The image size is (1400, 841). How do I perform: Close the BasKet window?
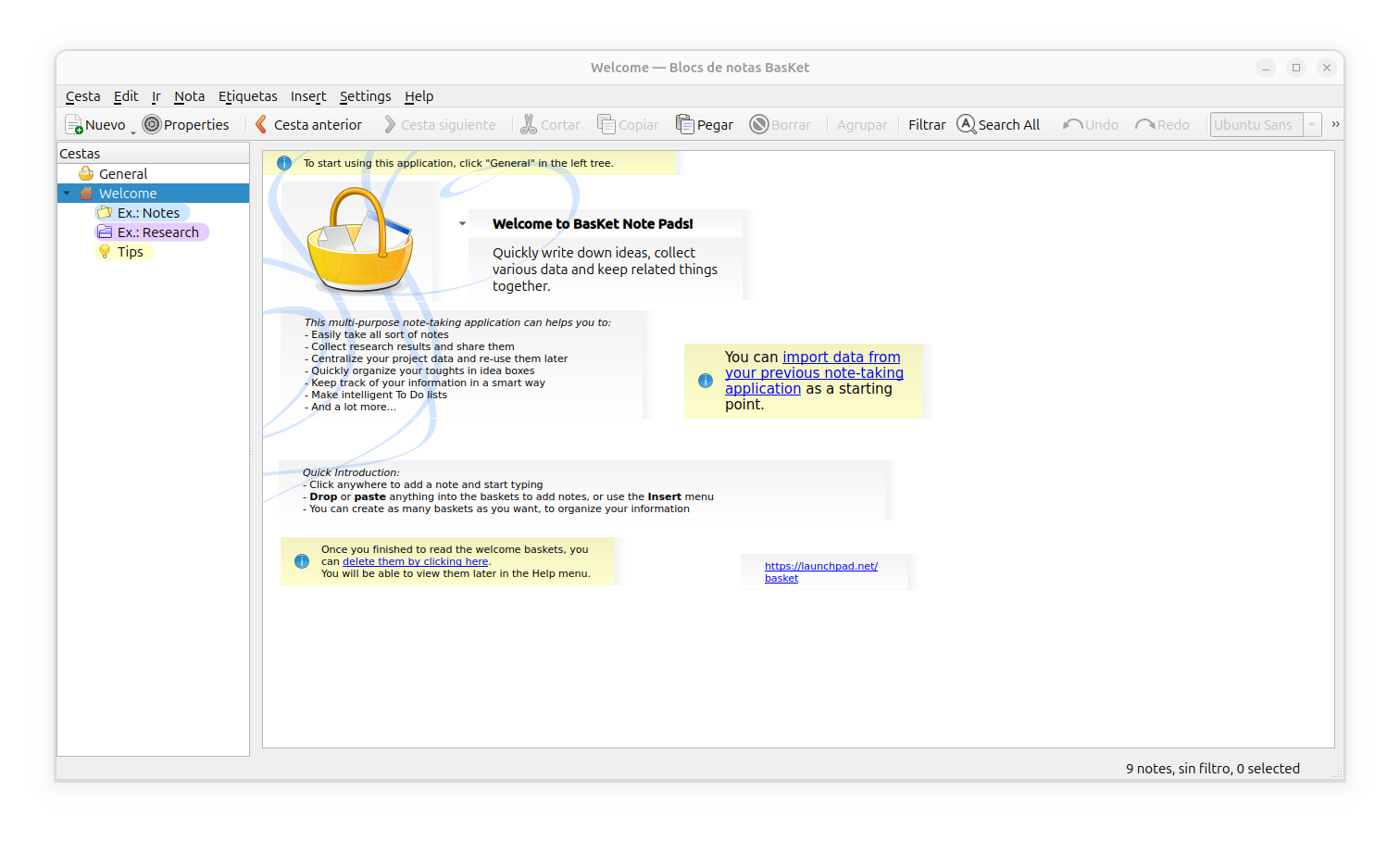point(1327,68)
